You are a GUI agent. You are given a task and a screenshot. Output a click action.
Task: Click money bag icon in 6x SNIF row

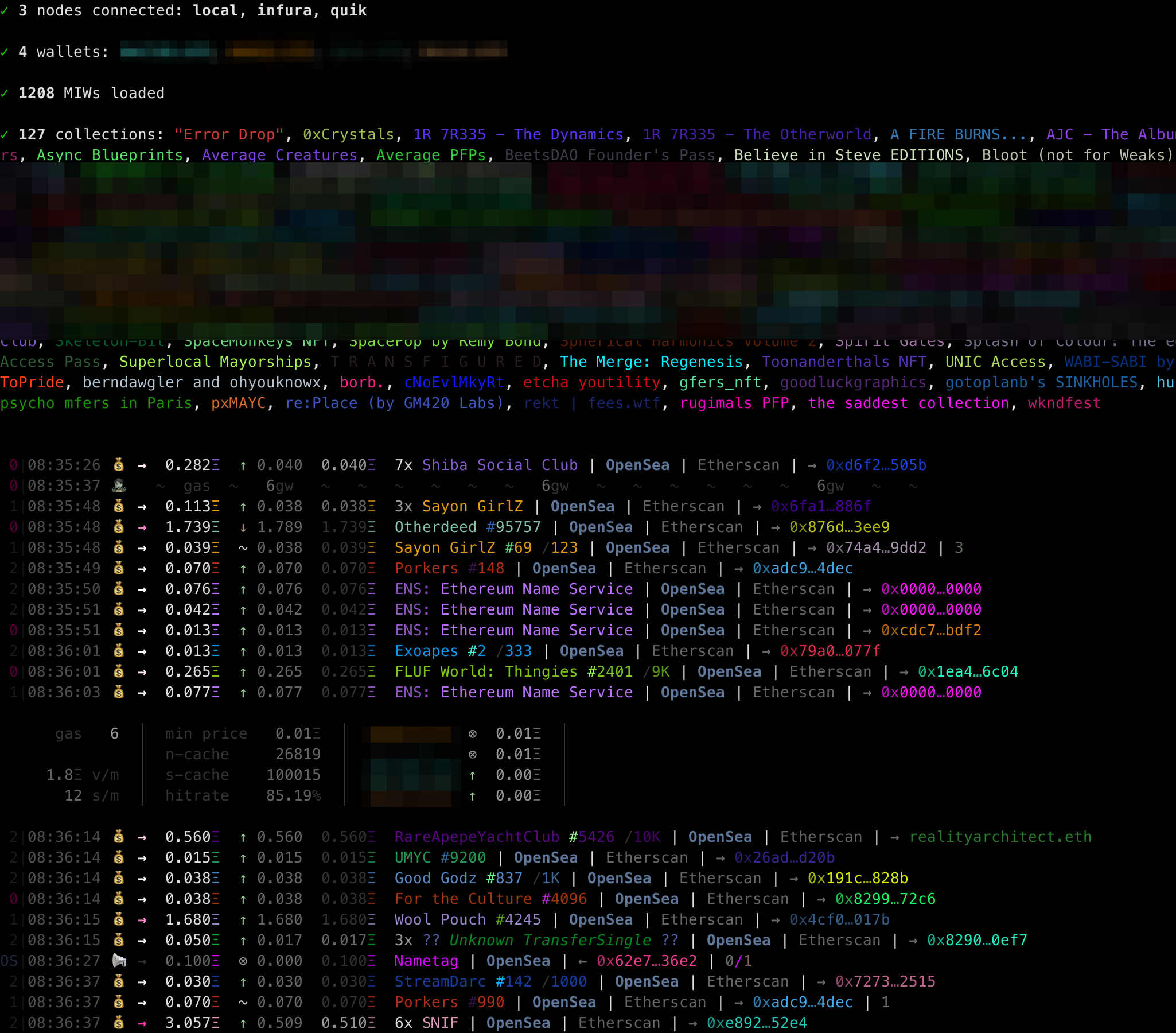coord(119,1023)
